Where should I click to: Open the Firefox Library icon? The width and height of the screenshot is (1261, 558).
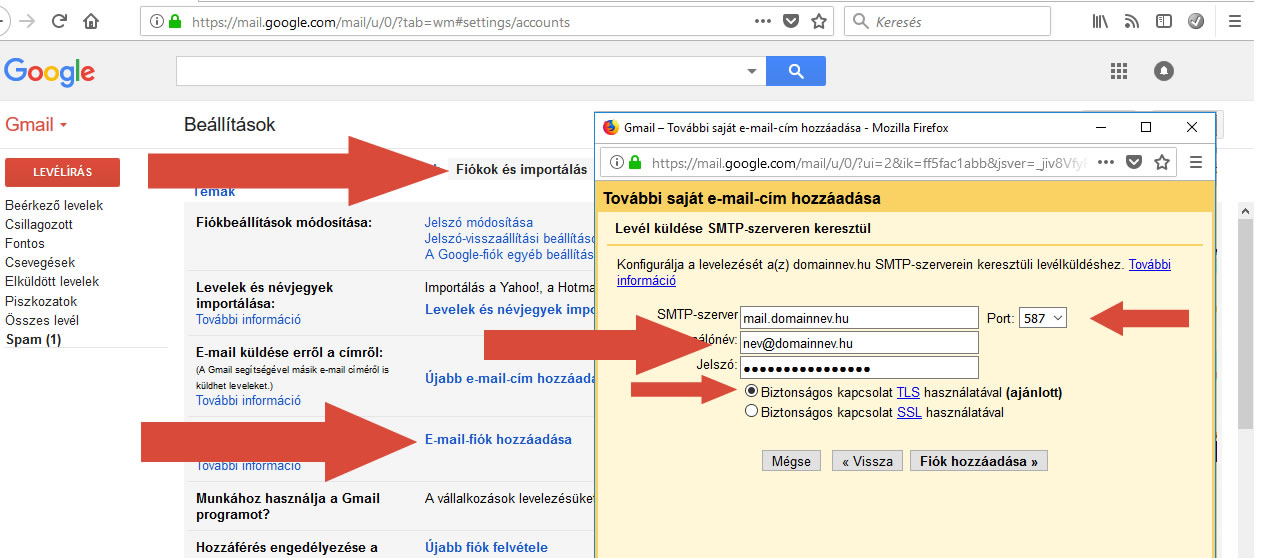(x=1100, y=21)
